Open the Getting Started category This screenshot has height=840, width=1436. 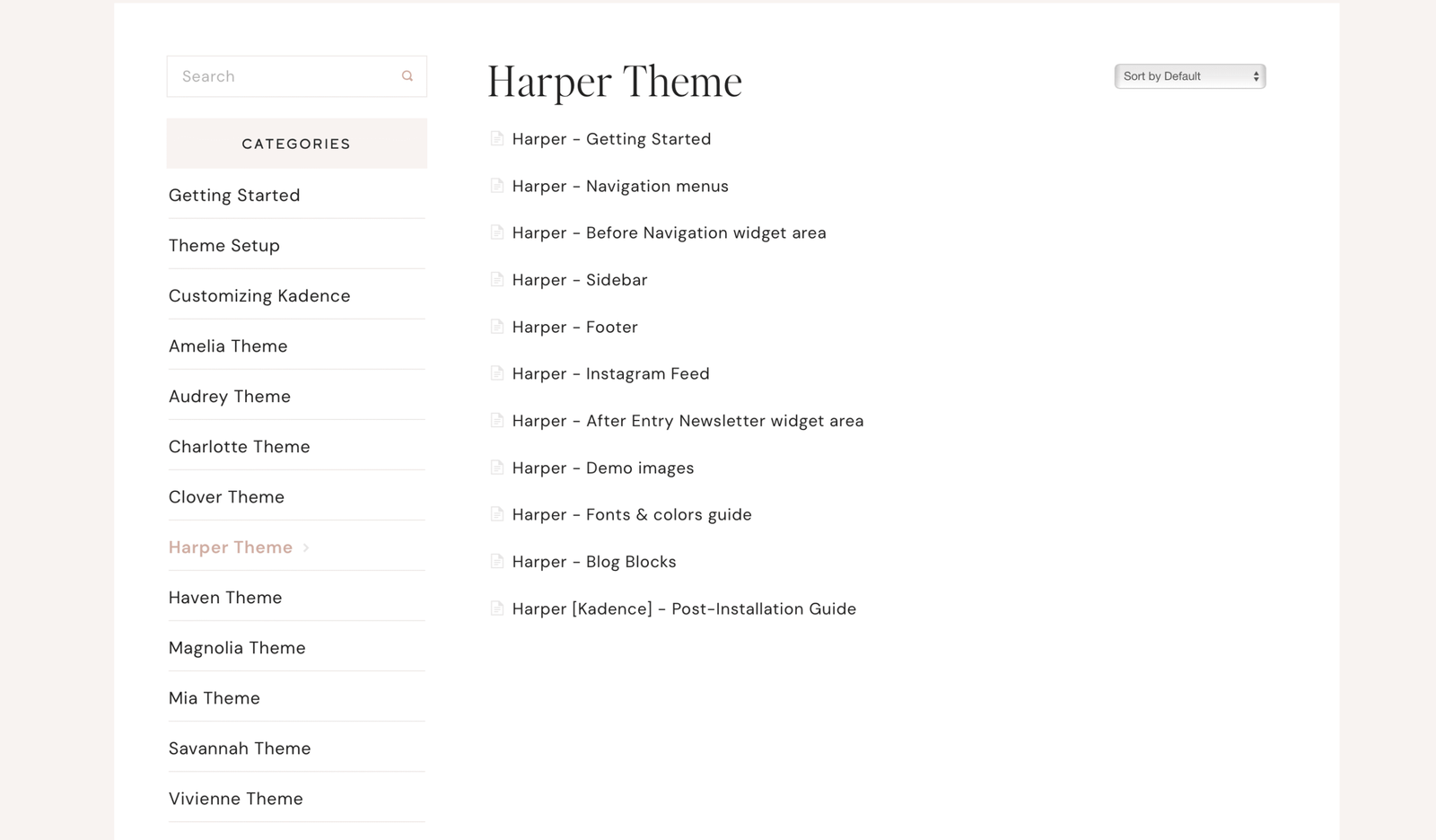click(x=234, y=196)
